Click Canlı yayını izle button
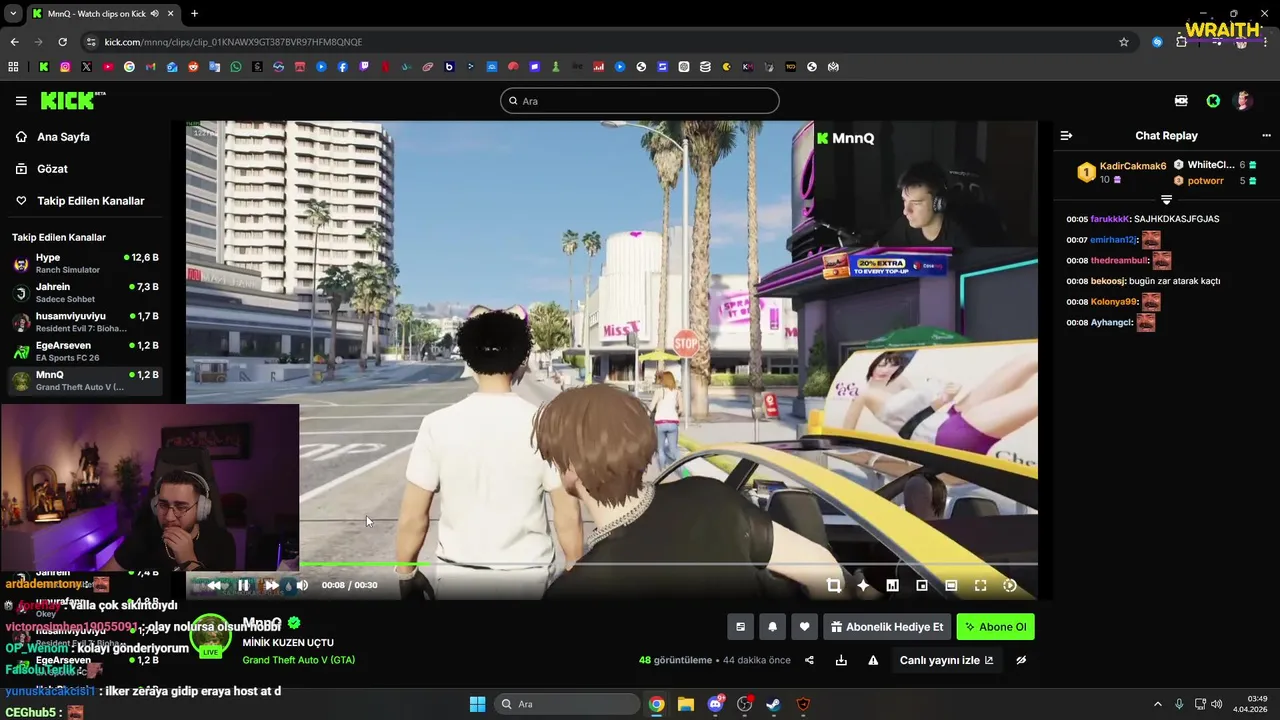The width and height of the screenshot is (1280, 720). 946,660
